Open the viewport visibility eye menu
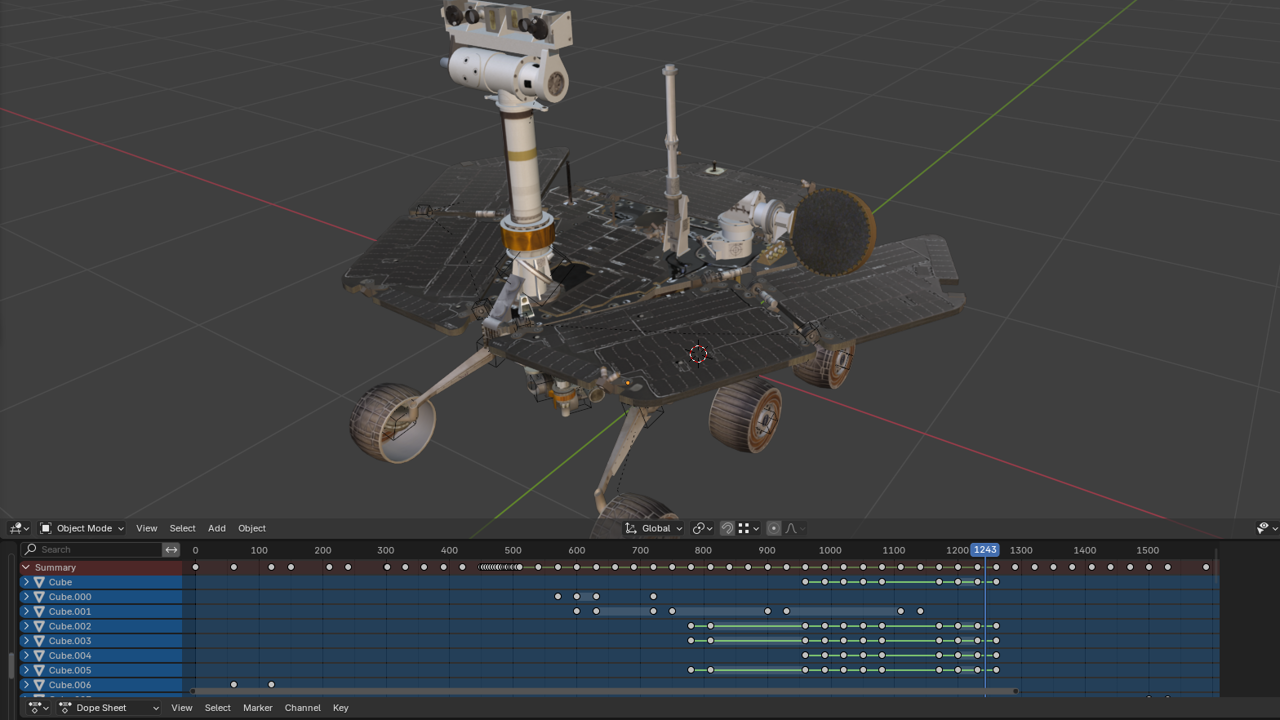Image resolution: width=1280 pixels, height=720 pixels. tap(1264, 528)
